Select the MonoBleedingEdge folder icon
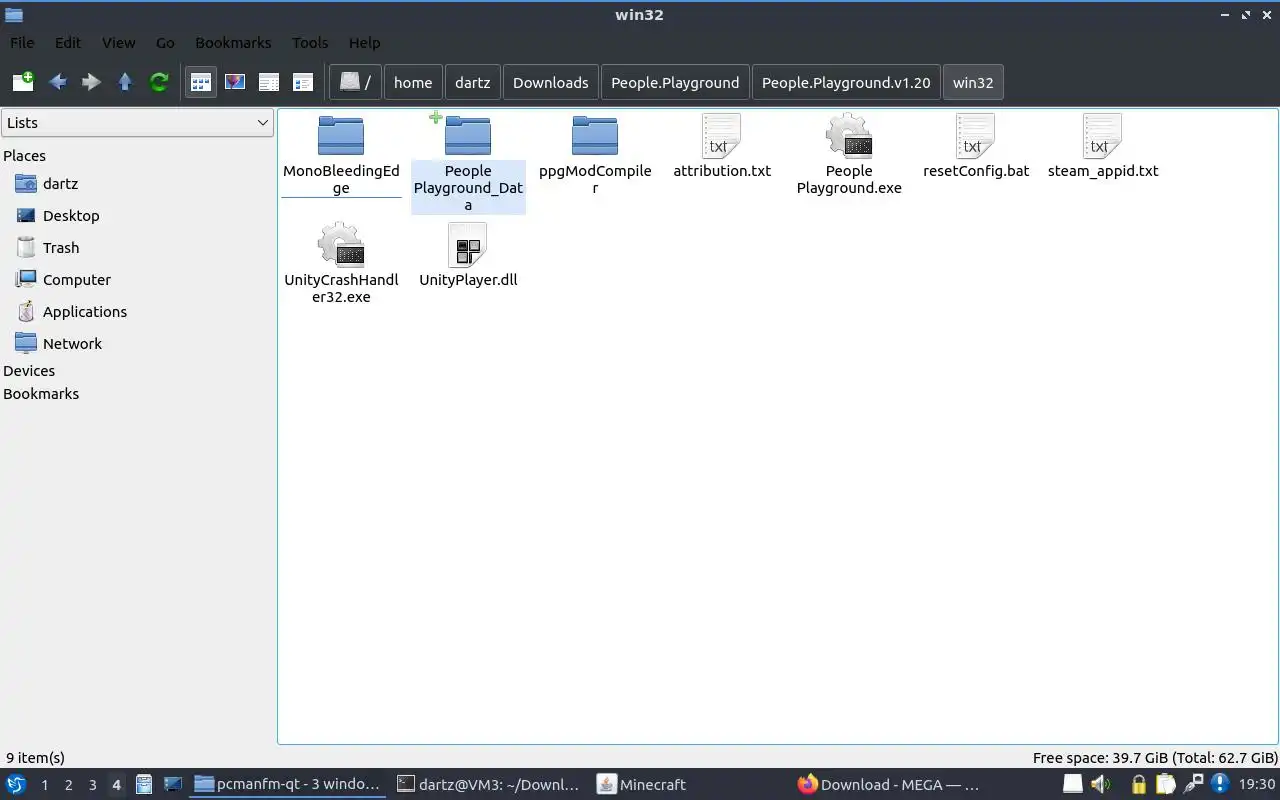The image size is (1280, 800). click(341, 136)
